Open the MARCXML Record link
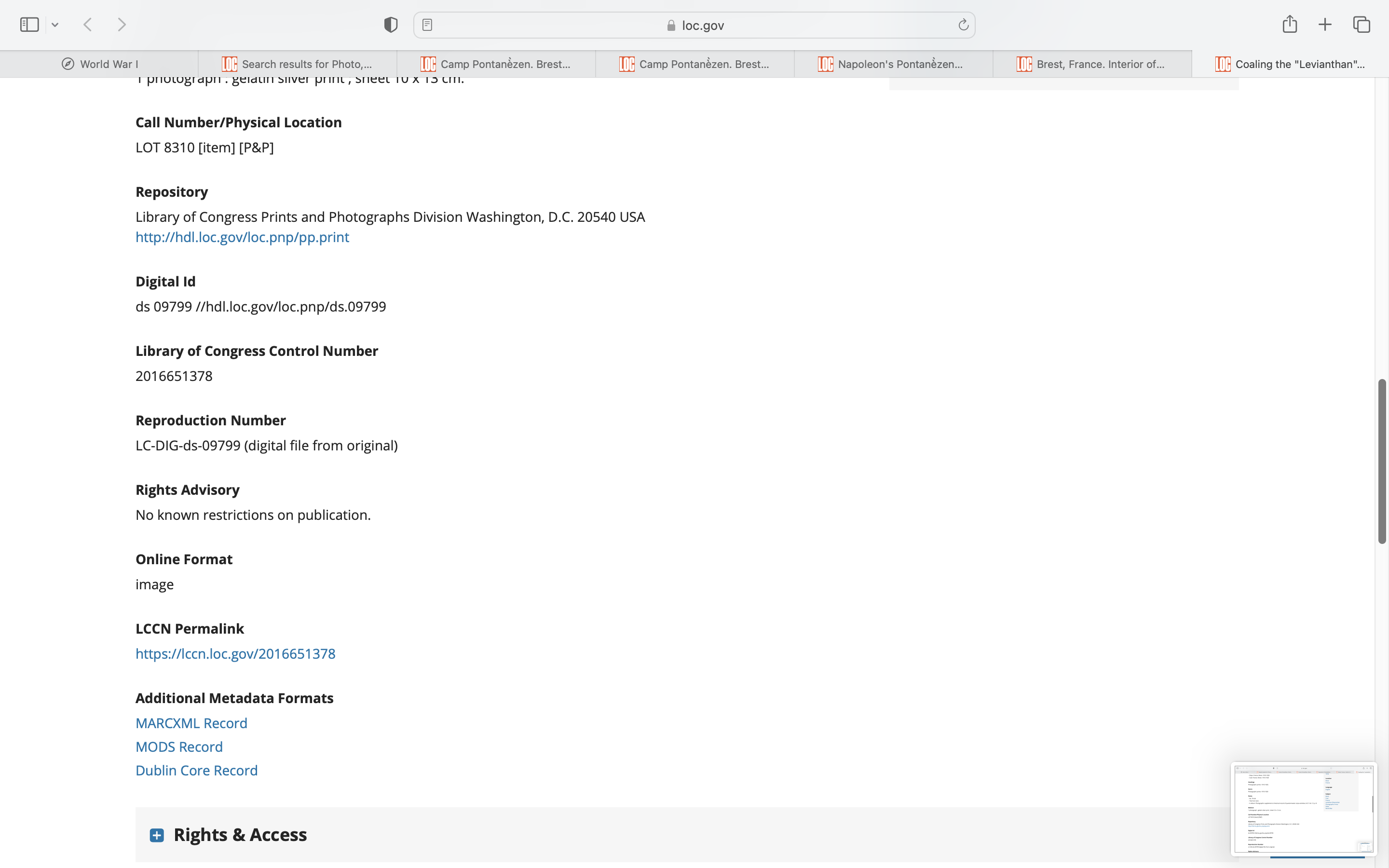 pos(191,723)
